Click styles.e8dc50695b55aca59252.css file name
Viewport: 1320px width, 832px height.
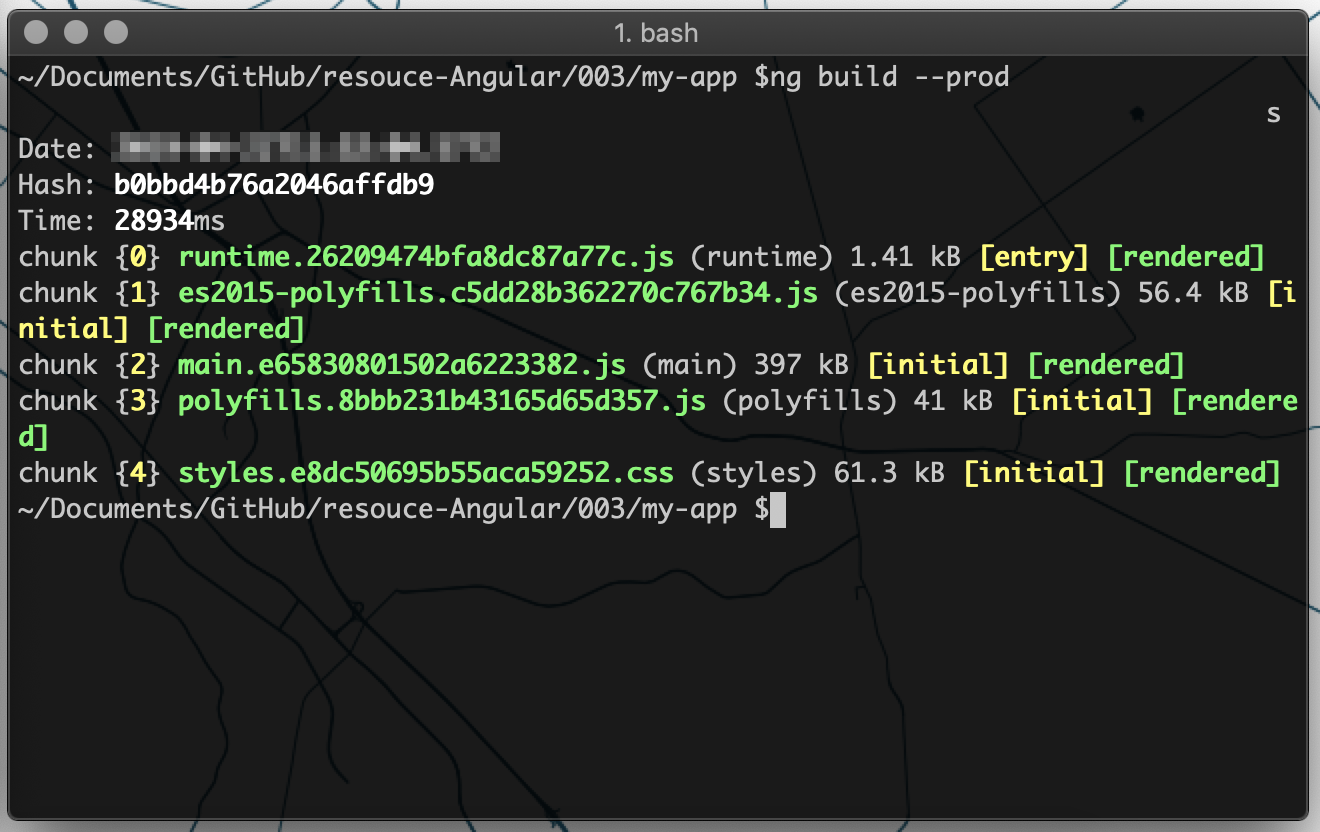[426, 473]
